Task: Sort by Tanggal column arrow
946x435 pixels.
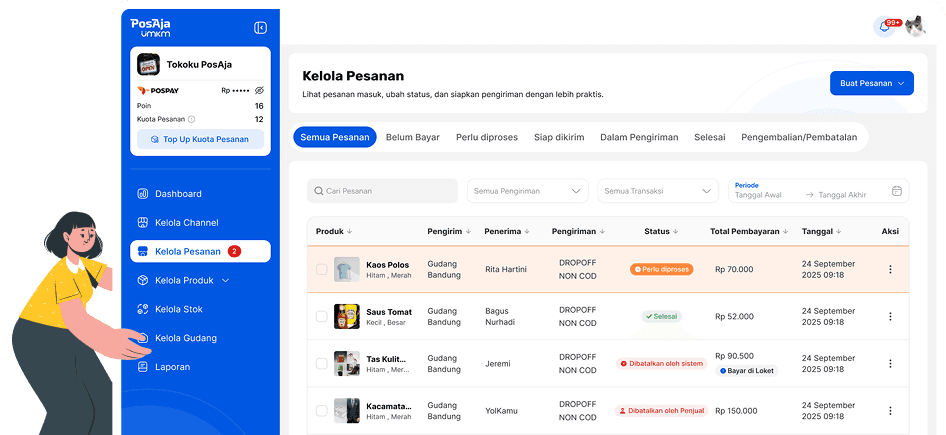Action: [x=839, y=232]
